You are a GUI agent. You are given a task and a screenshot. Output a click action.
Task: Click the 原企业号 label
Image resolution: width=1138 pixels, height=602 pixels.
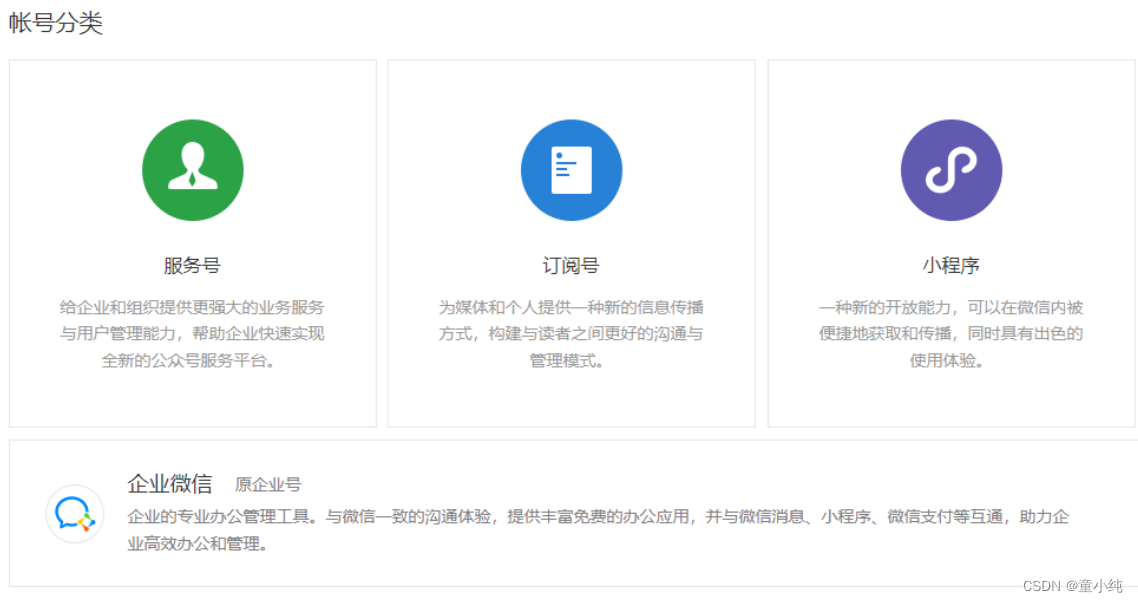click(268, 484)
